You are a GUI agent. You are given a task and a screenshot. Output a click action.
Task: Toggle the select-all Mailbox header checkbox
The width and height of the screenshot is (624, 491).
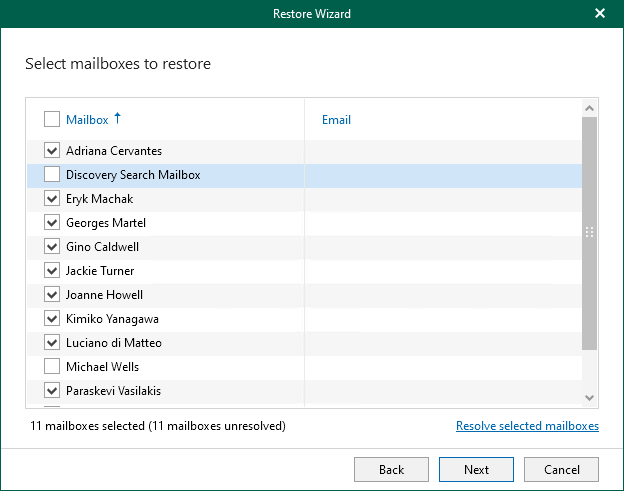click(x=52, y=120)
